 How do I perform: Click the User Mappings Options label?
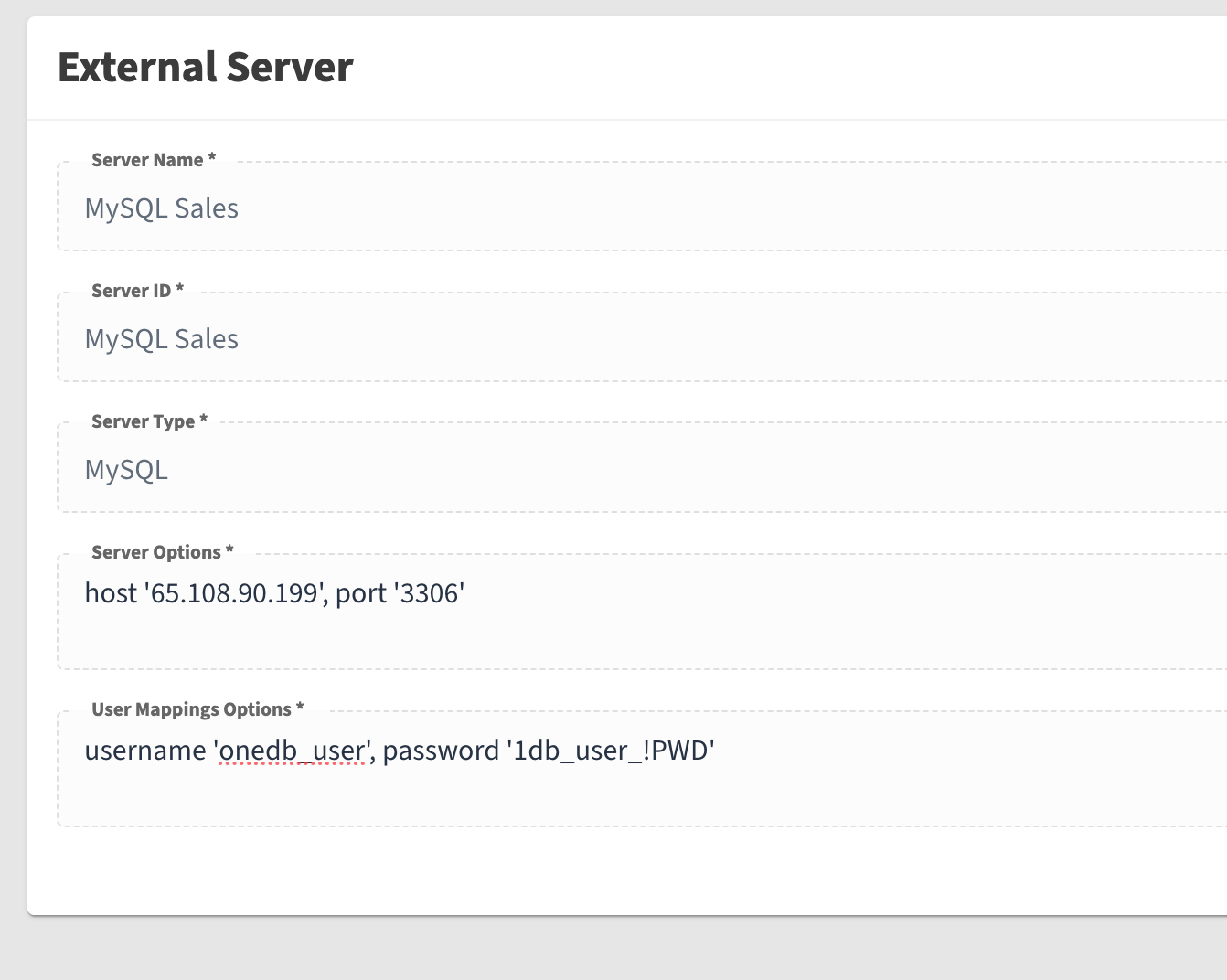(191, 708)
